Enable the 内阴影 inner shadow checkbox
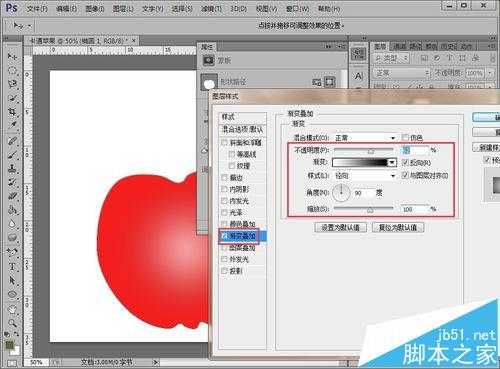Screen dimensions: 500x369 pyautogui.click(x=224, y=189)
